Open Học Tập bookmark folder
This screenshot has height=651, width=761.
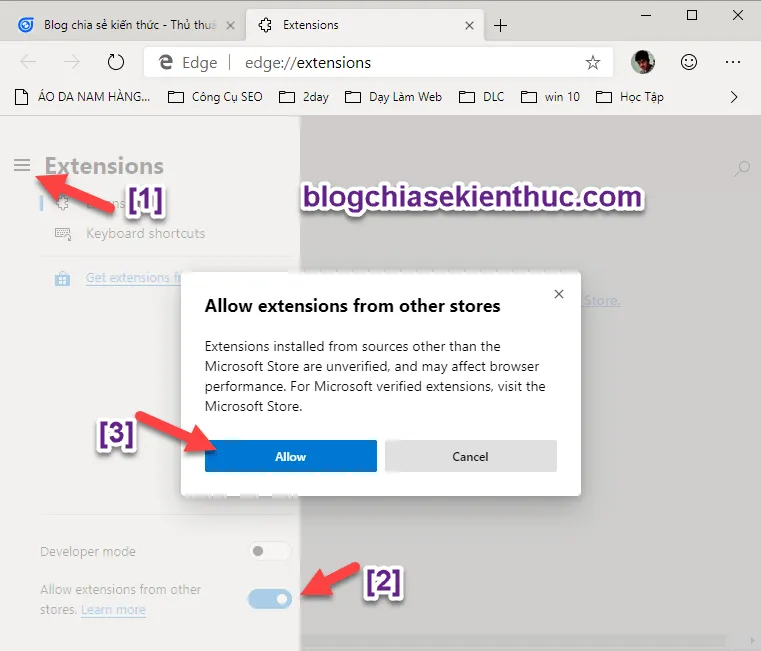(629, 97)
